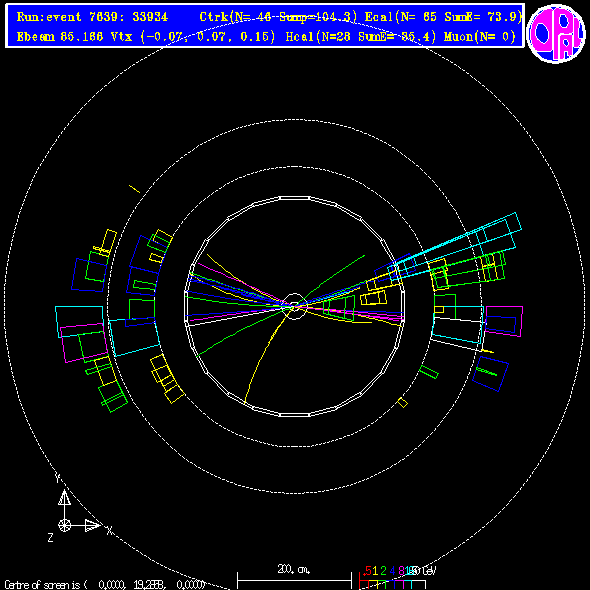591x591 pixels.
Task: Select the blue 4 GeV legend entry
Action: [392, 571]
